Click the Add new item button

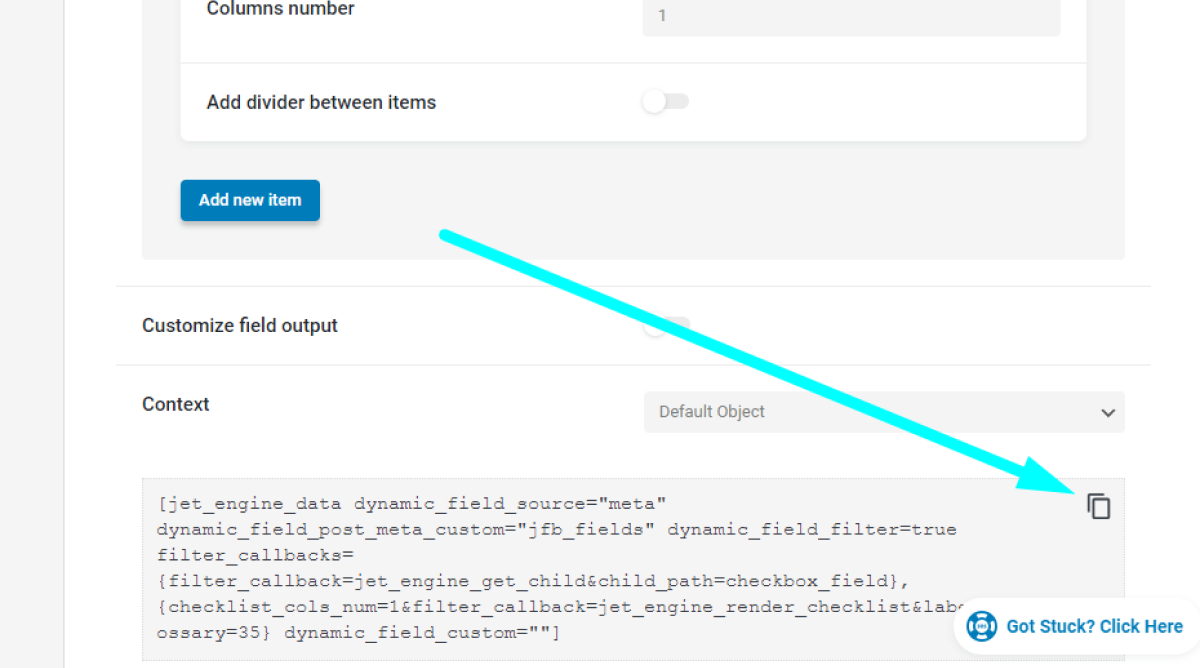point(250,200)
